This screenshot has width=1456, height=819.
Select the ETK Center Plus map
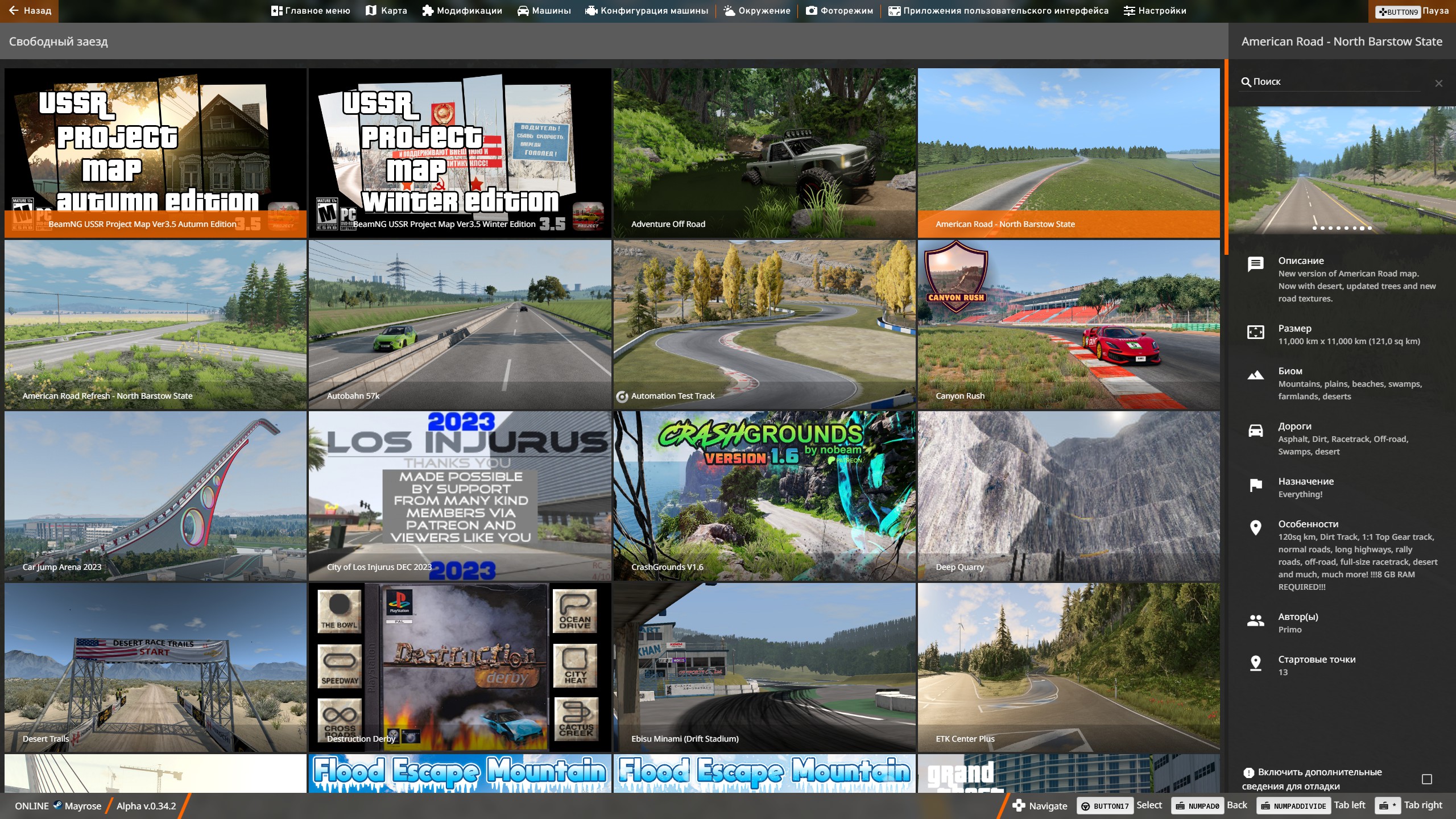point(1069,667)
